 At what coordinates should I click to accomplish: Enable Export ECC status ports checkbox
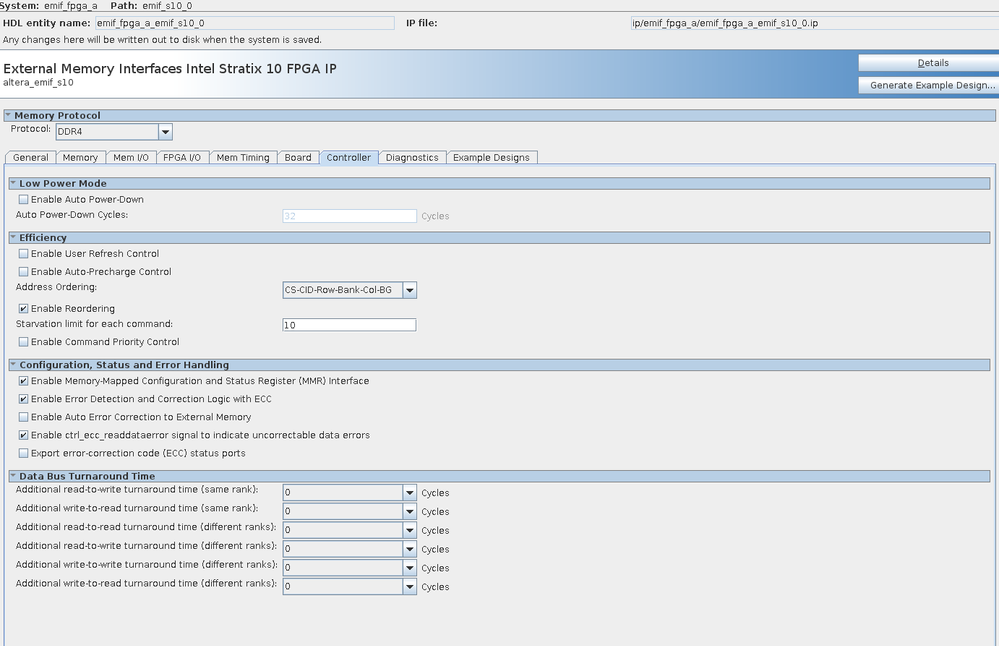(x=24, y=454)
